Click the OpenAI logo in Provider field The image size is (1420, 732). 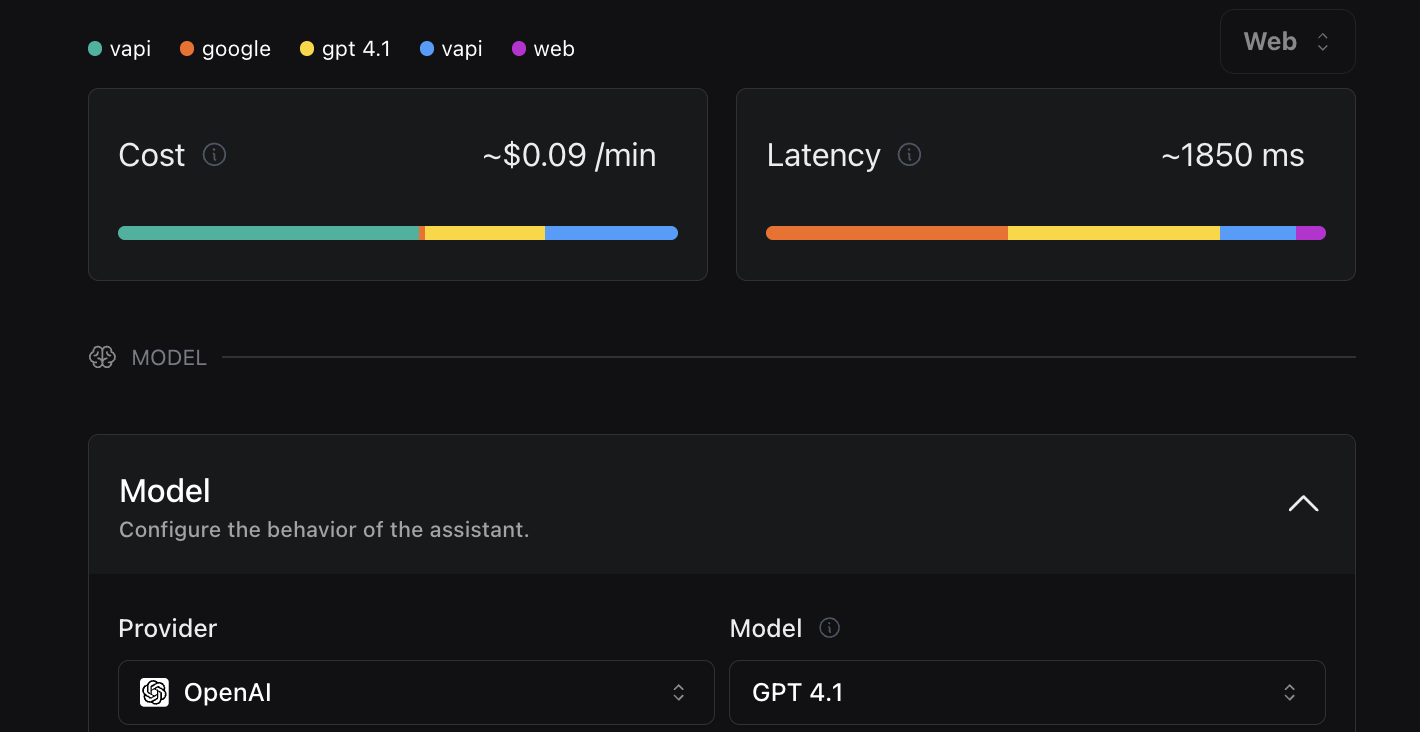coord(155,692)
